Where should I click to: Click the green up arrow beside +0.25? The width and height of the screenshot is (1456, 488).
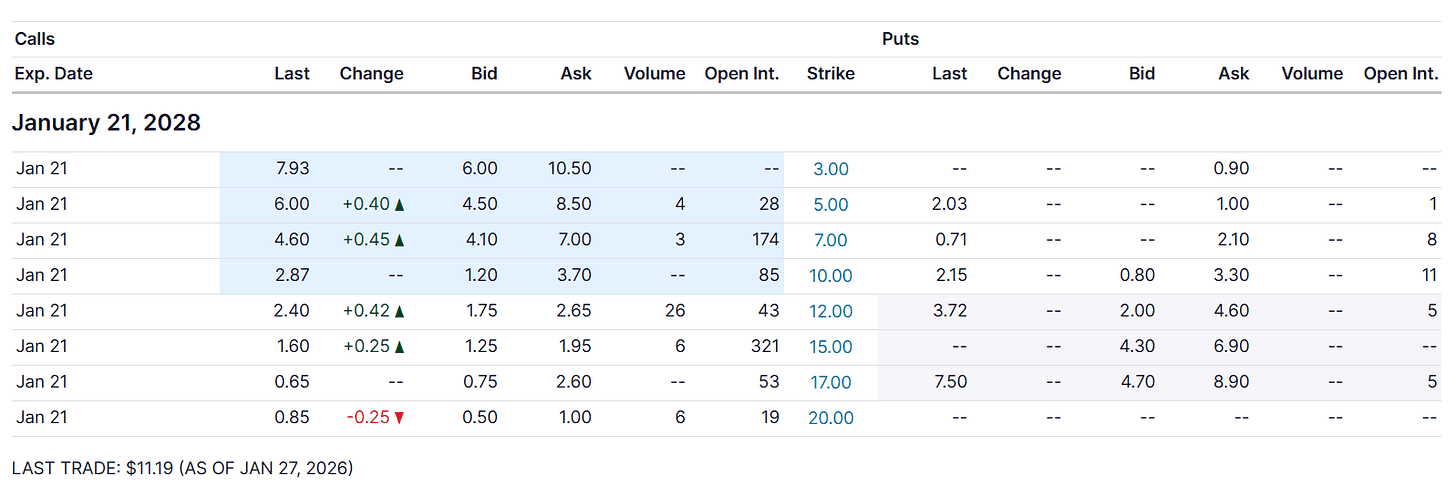tap(400, 347)
